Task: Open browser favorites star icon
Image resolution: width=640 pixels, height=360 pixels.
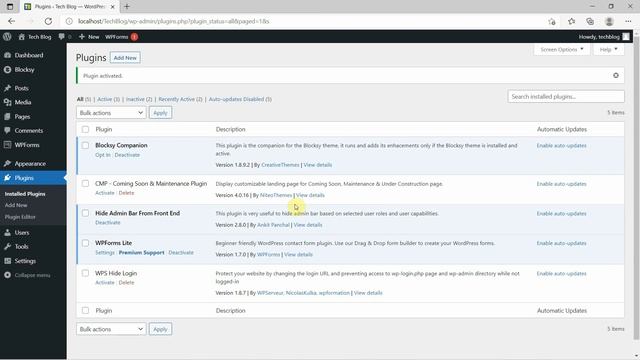Action: (571, 21)
